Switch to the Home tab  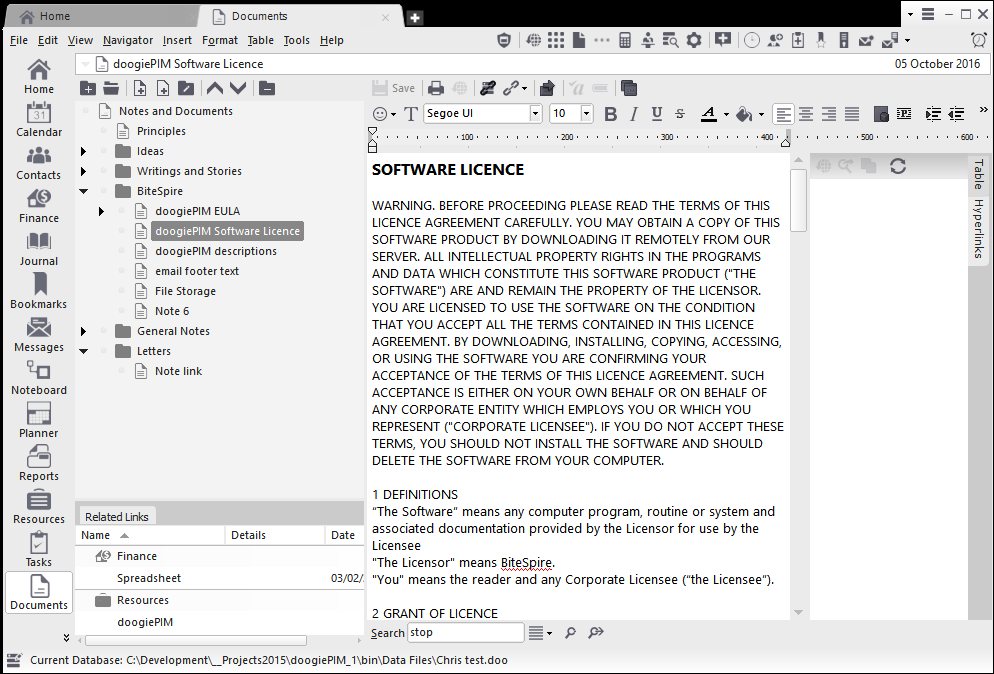101,16
